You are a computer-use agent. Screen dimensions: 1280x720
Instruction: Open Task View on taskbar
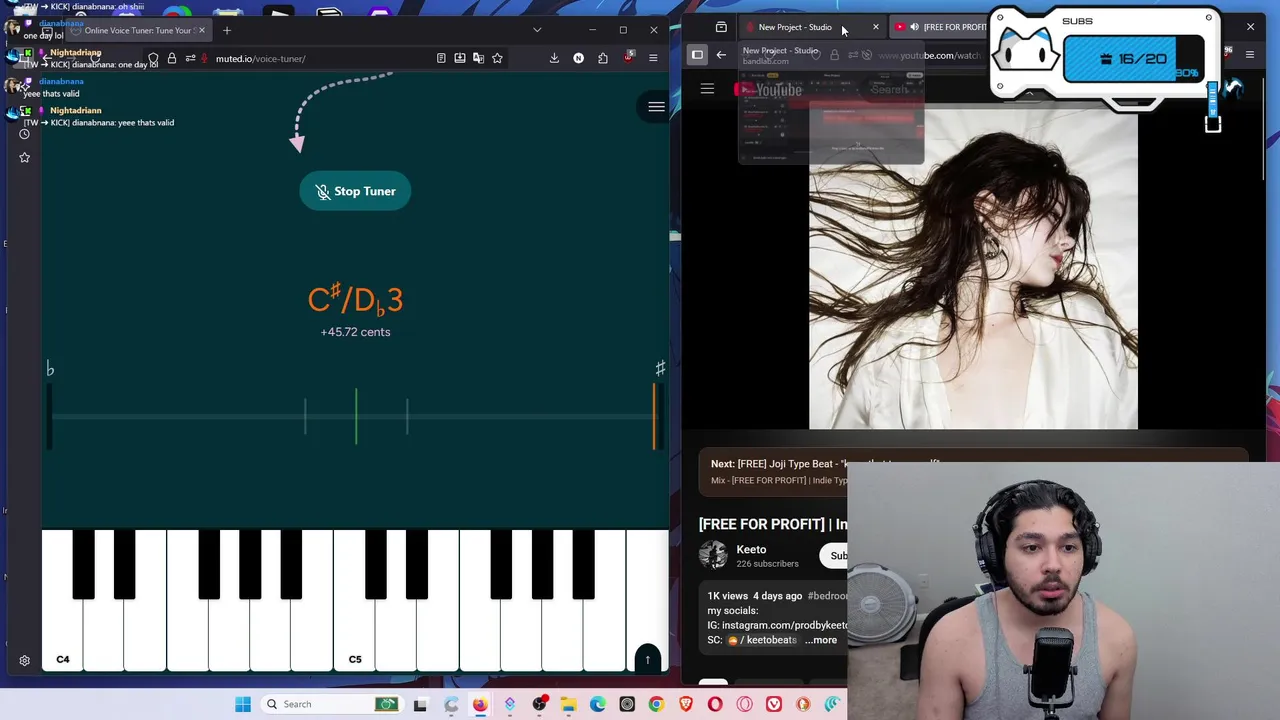[420, 704]
